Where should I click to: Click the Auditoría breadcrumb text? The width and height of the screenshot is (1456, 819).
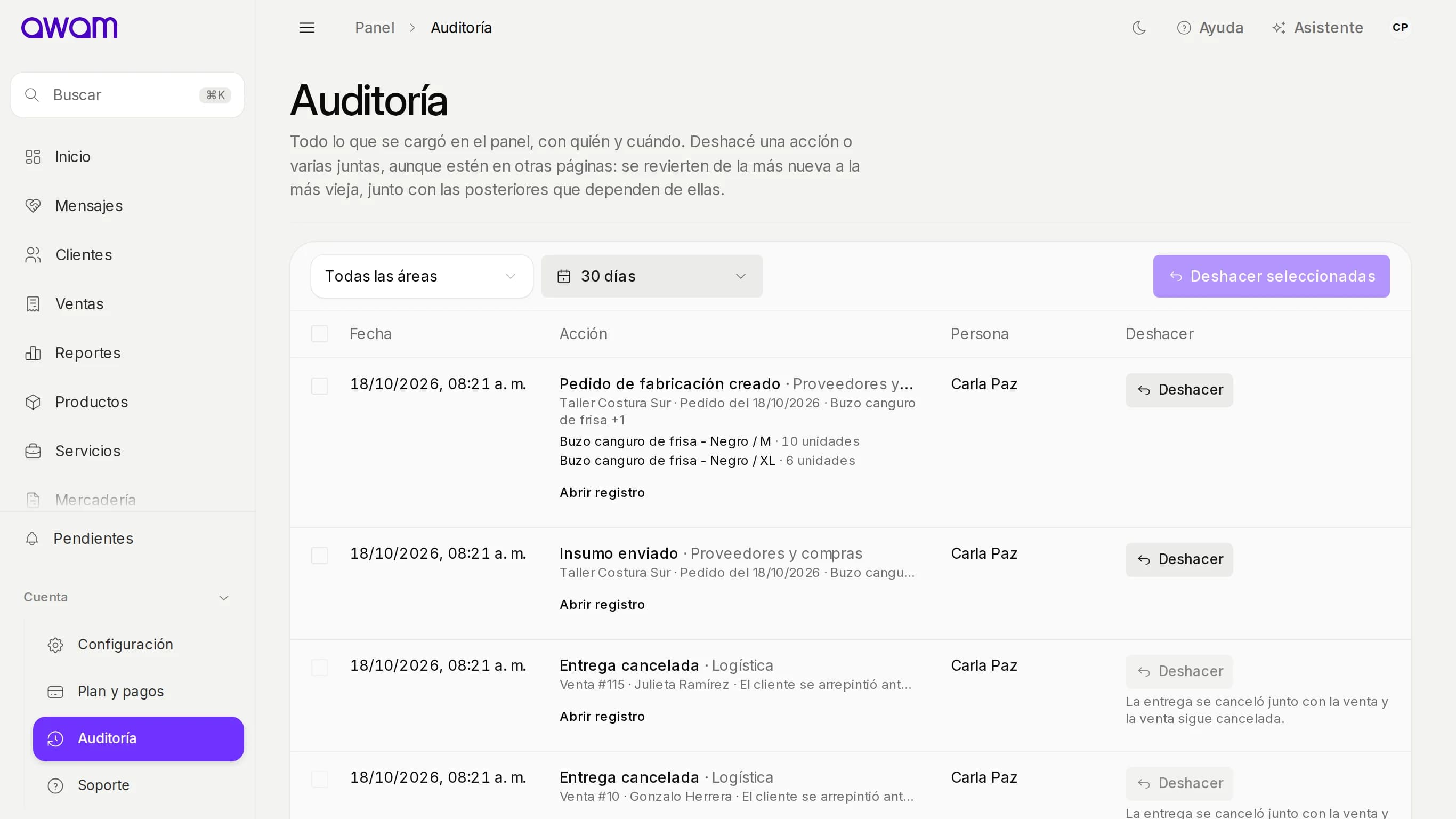tap(461, 28)
